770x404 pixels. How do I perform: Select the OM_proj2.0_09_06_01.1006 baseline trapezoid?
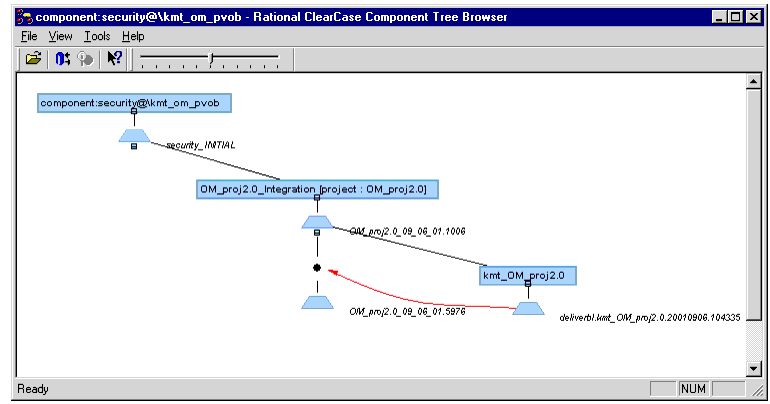317,222
